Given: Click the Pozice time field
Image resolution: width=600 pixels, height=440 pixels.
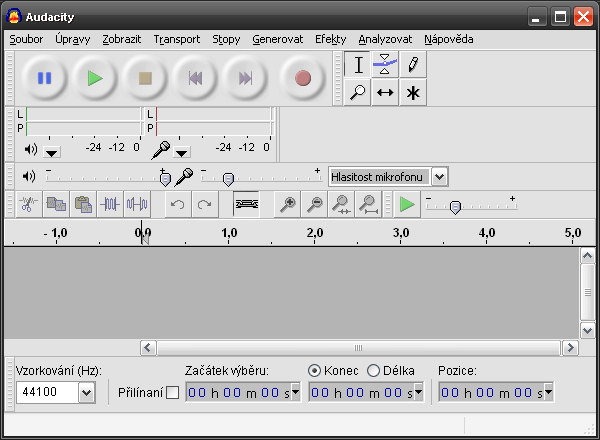Looking at the screenshot, I should pyautogui.click(x=496, y=392).
